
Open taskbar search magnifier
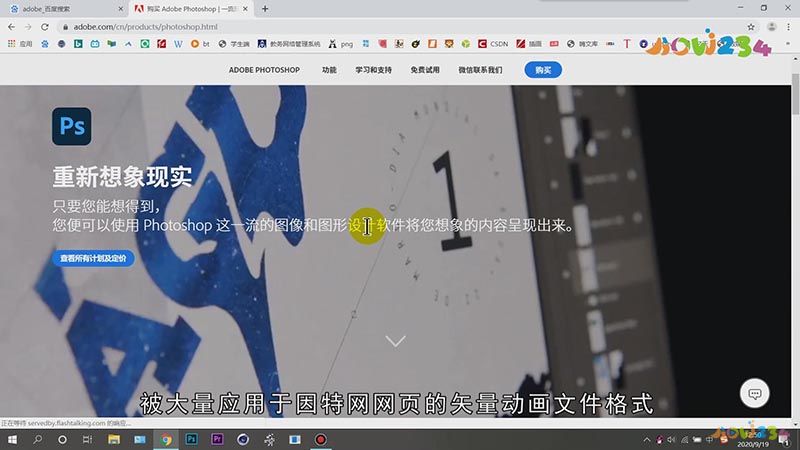(37, 439)
